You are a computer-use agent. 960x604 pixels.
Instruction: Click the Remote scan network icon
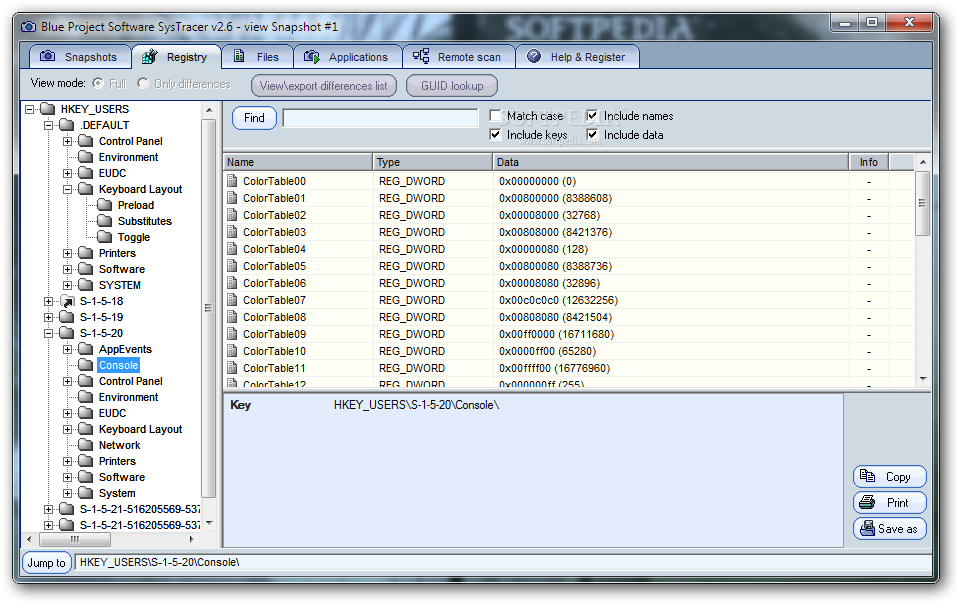[421, 56]
